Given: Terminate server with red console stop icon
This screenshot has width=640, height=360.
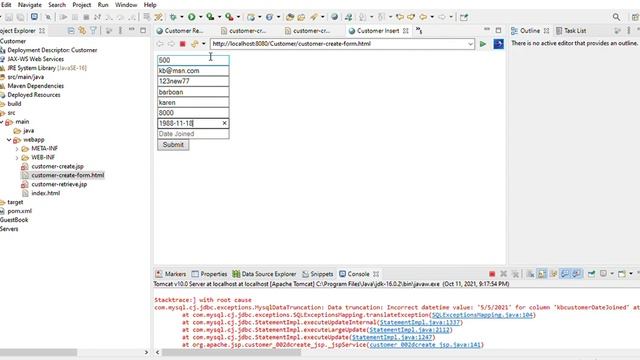Looking at the screenshot, I should (492, 274).
